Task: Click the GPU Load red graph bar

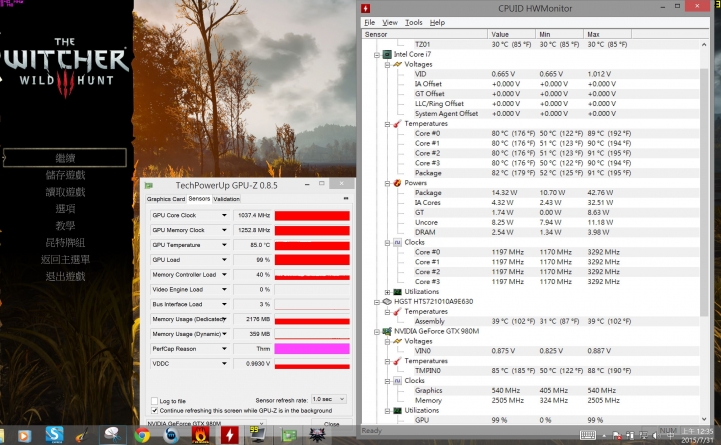Action: point(312,260)
